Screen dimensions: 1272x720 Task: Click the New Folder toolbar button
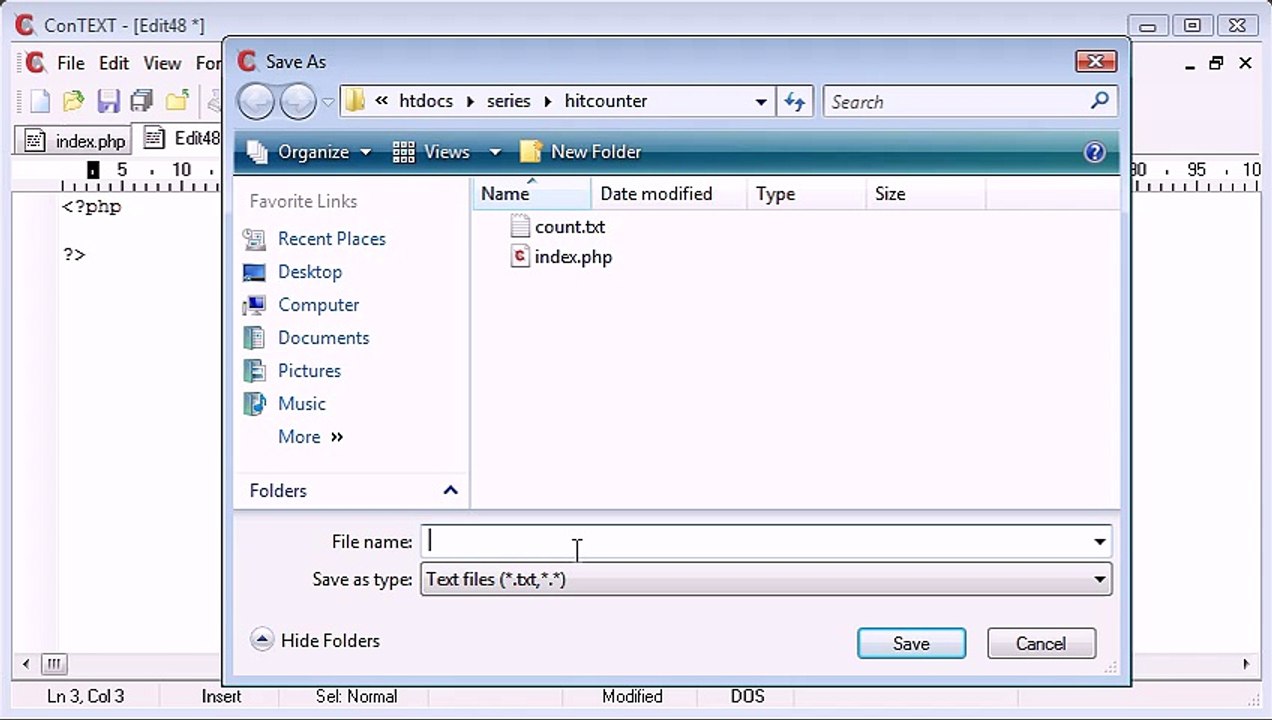tap(581, 152)
